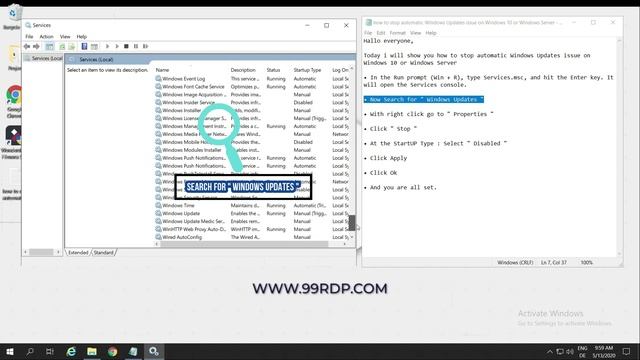Click the Wired AutoConfig service gear icon
640x360 pixels.
[x=158, y=237]
